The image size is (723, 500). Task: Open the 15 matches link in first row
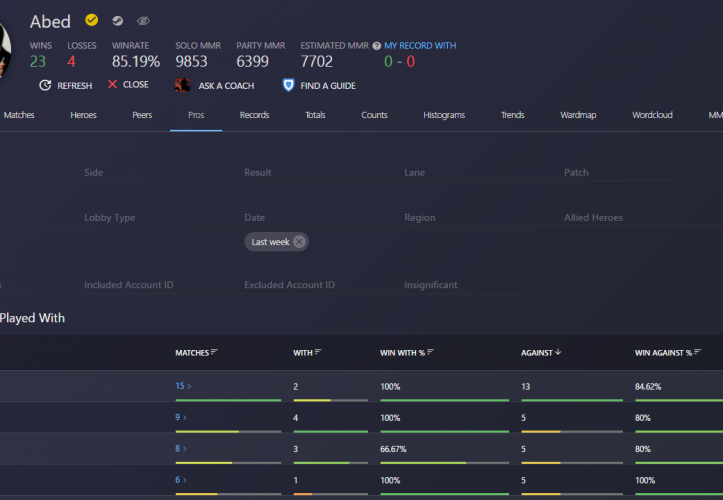pos(181,386)
